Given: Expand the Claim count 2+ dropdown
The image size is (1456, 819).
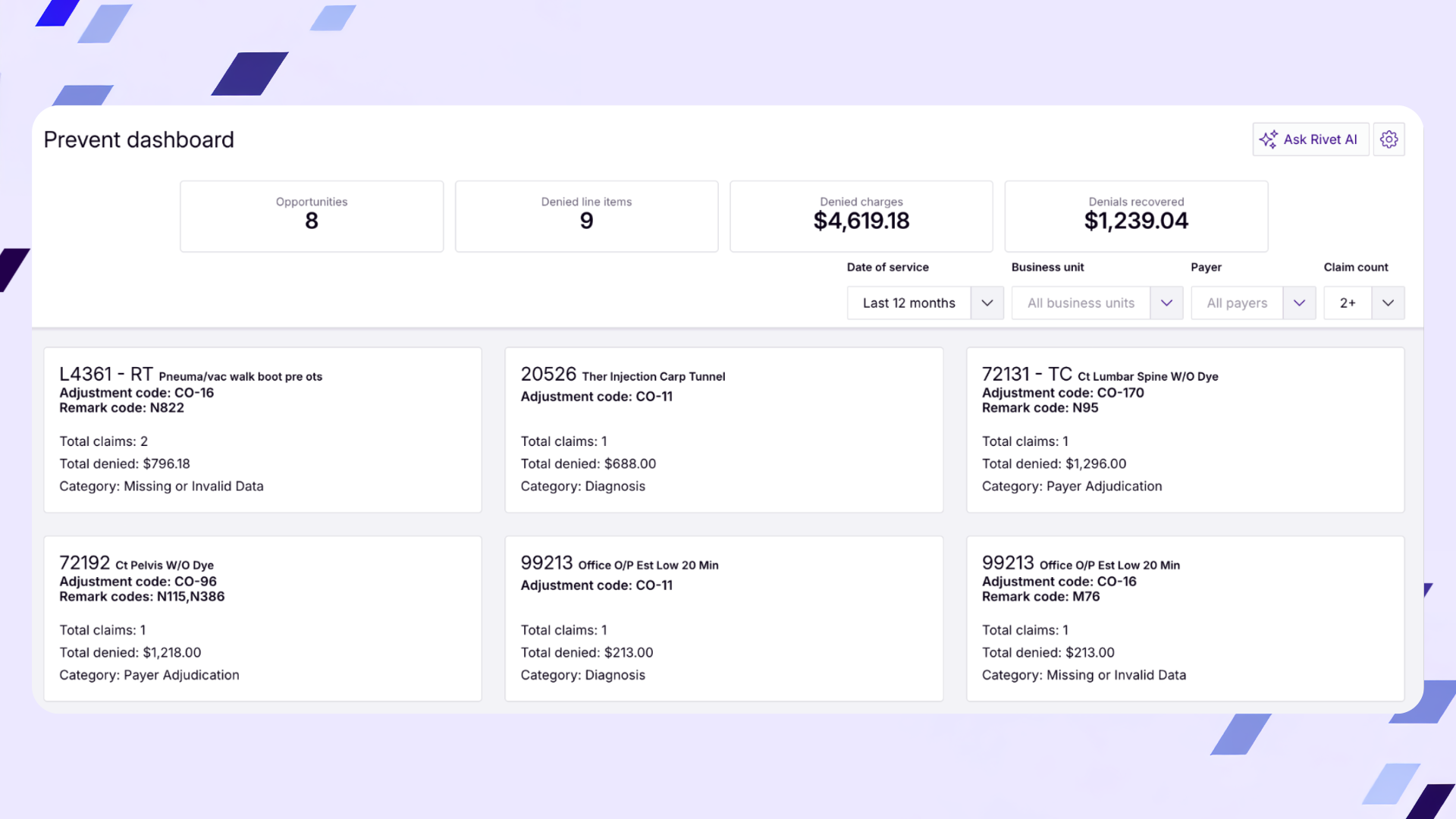Looking at the screenshot, I should pyautogui.click(x=1389, y=303).
